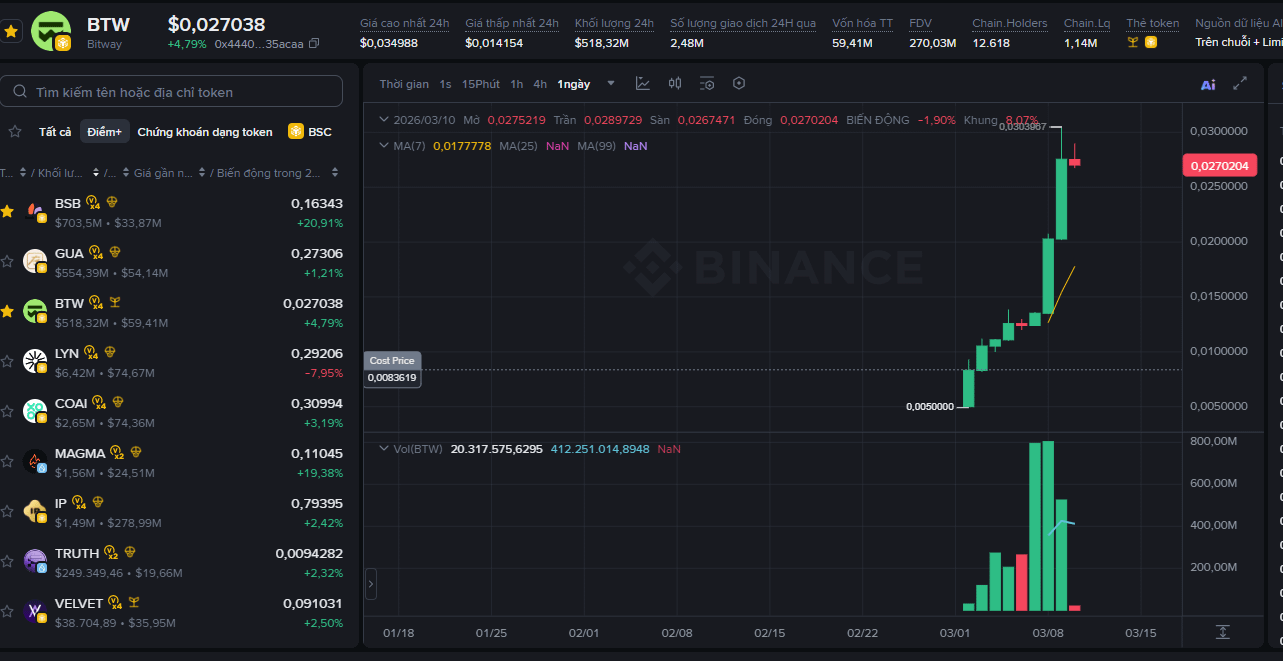This screenshot has width=1283, height=661.
Task: Expand chart to fullscreen
Action: (1240, 84)
